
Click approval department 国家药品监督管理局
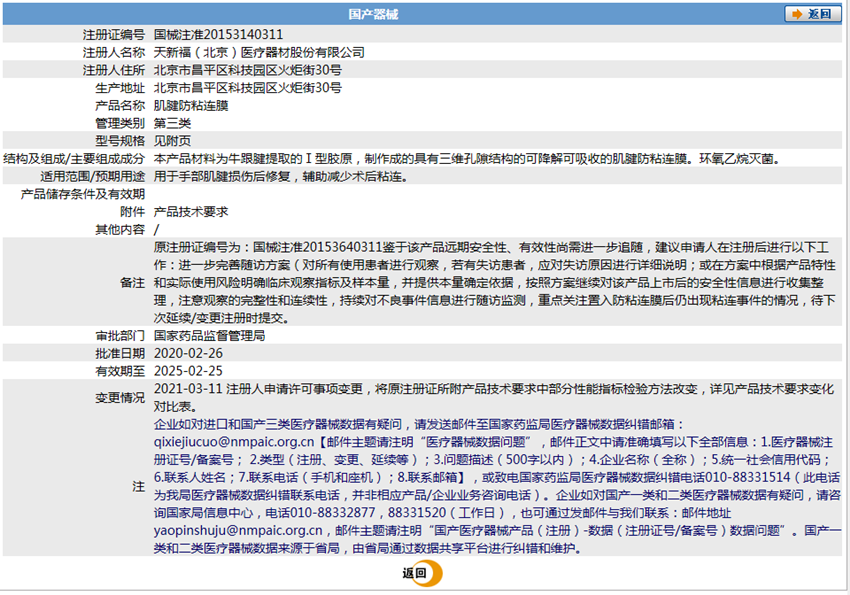[209, 335]
